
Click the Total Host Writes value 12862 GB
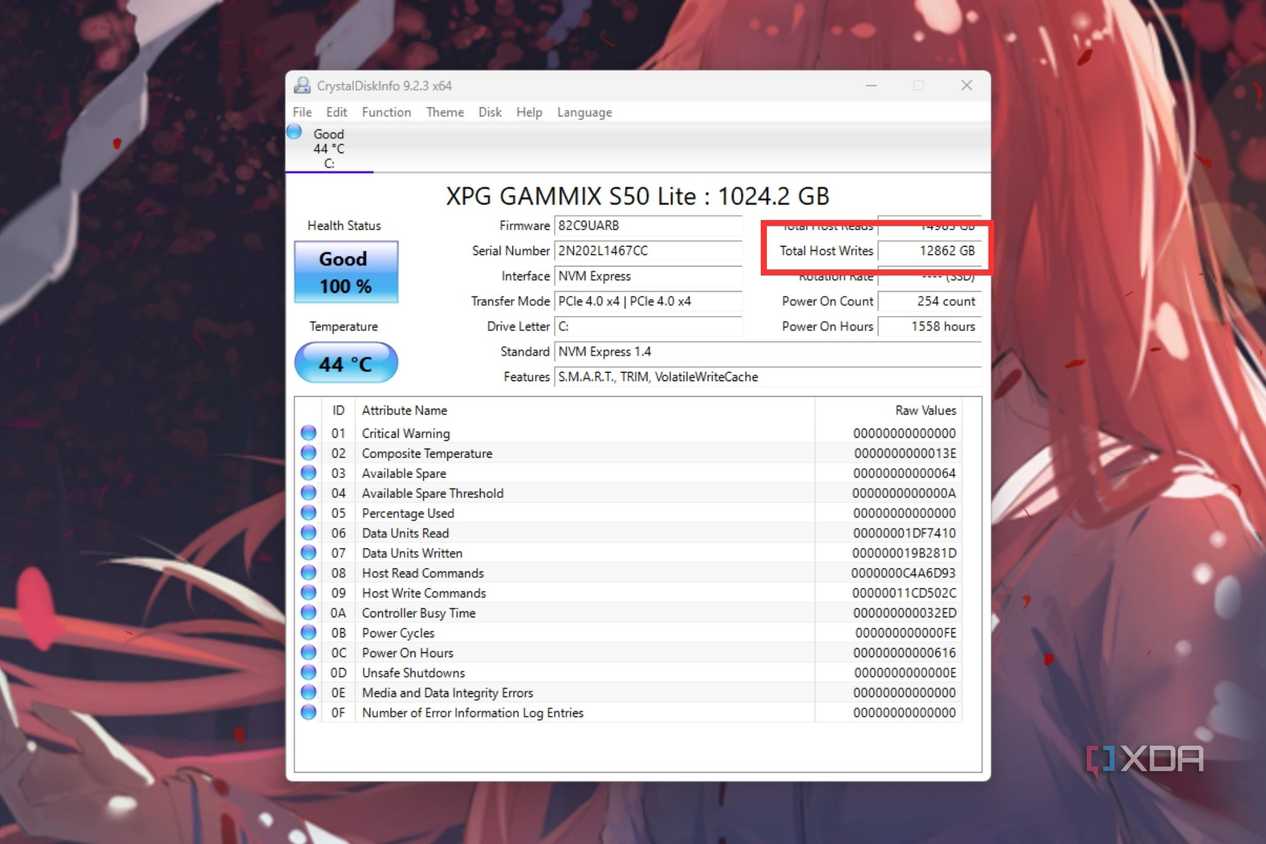[x=929, y=251]
